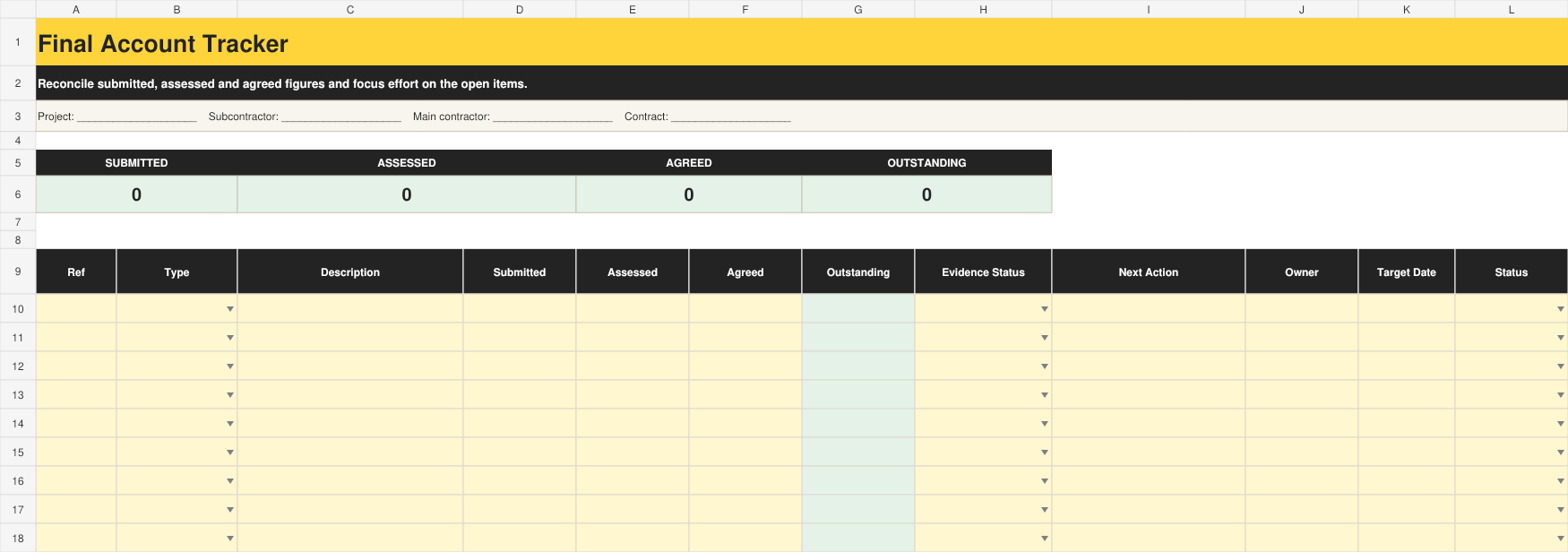Open the Status dropdown in row 10

[x=1561, y=309]
